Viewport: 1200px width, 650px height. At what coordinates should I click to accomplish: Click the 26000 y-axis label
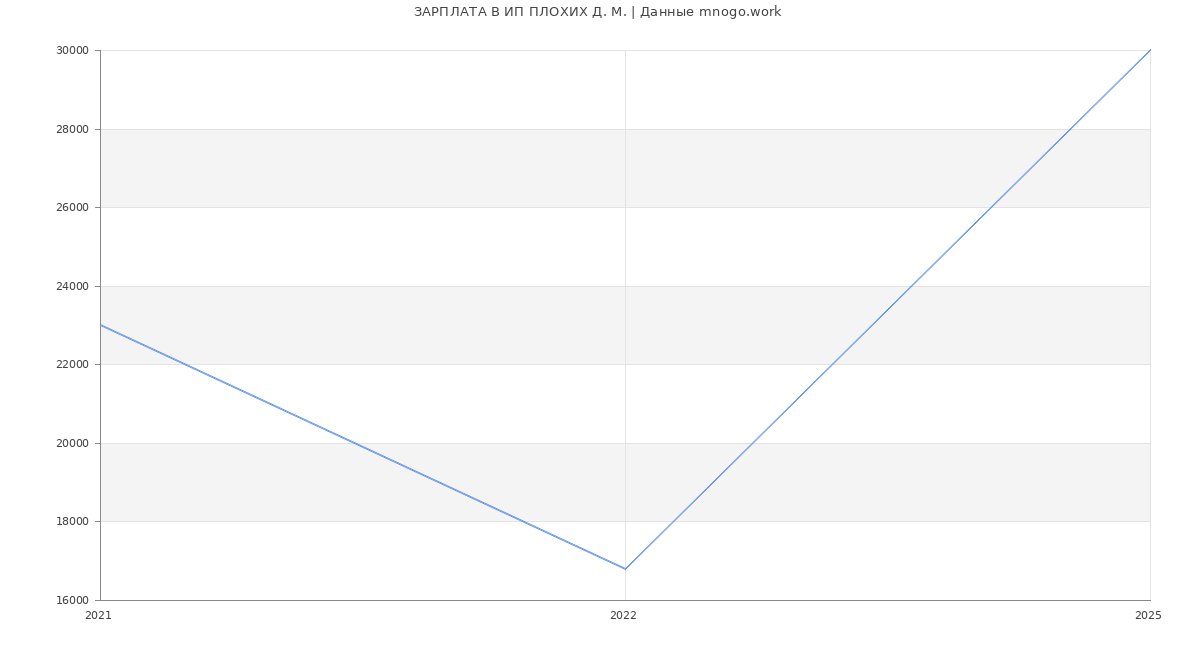click(x=75, y=208)
